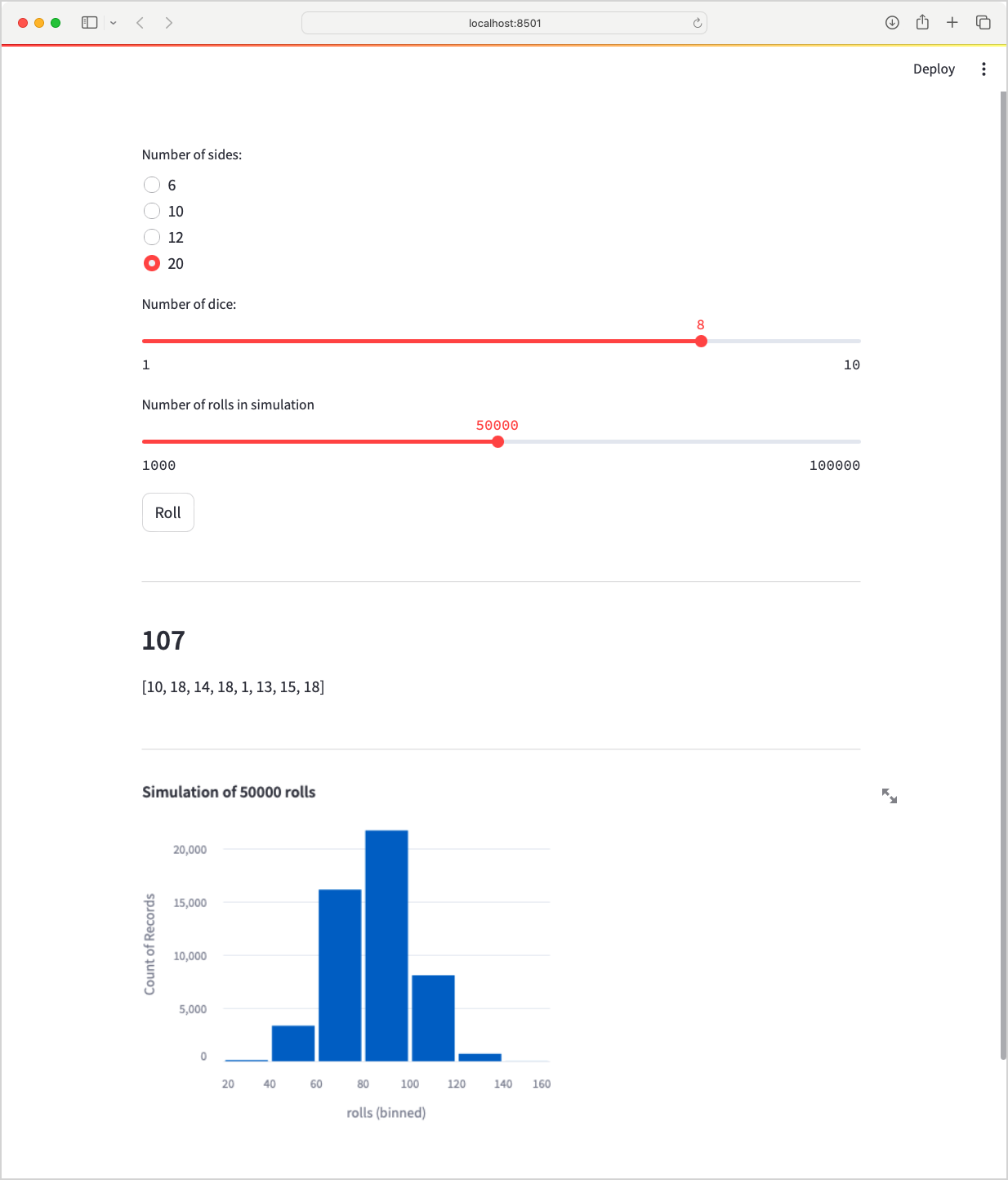The height and width of the screenshot is (1180, 1008).
Task: Open the sidebar panel chevron dropdown
Action: [113, 22]
